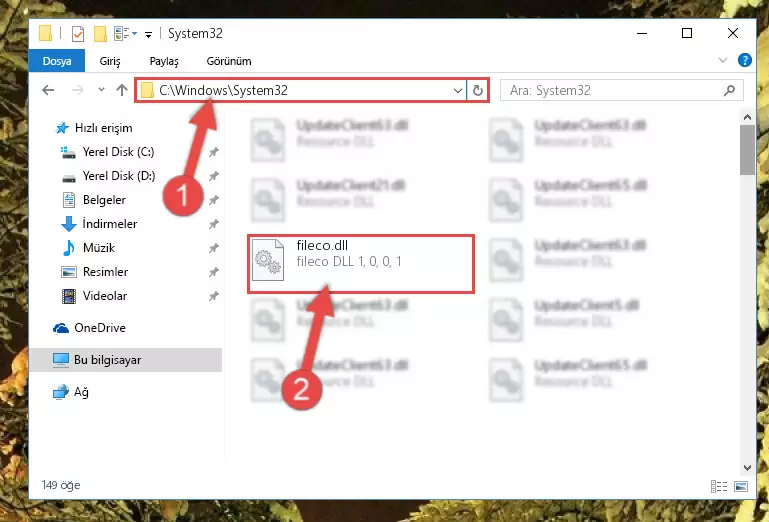The width and height of the screenshot is (769, 522).
Task: Click the search magnifier icon
Action: (729, 90)
